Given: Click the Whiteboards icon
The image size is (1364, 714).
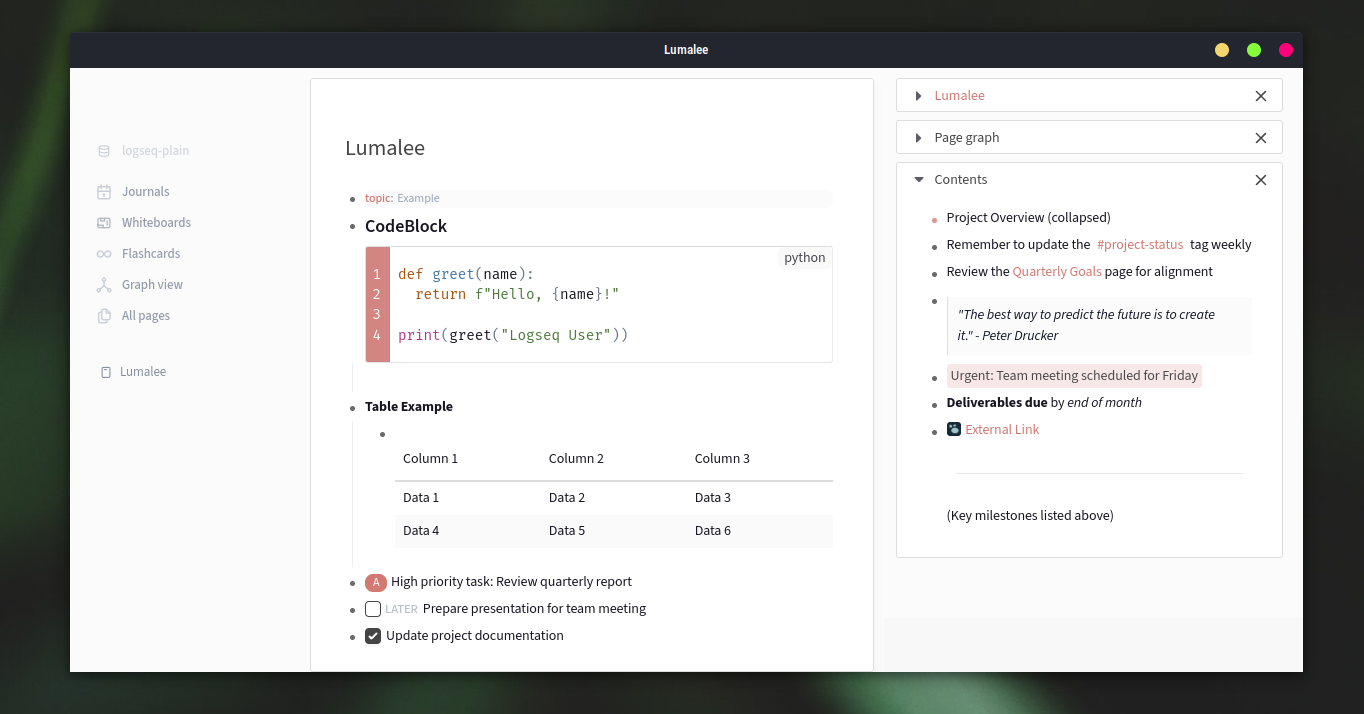Looking at the screenshot, I should [104, 223].
